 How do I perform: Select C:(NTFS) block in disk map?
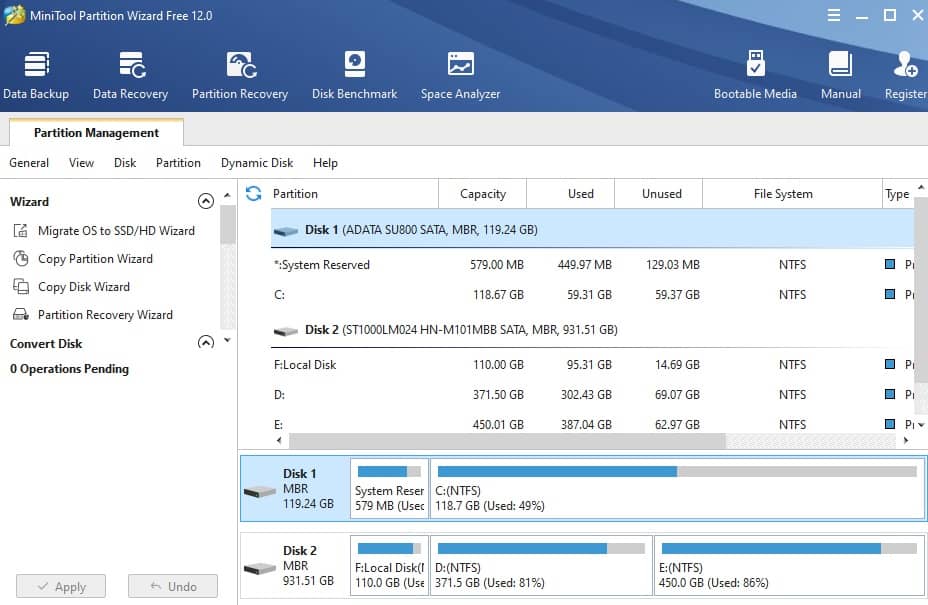[x=678, y=488]
